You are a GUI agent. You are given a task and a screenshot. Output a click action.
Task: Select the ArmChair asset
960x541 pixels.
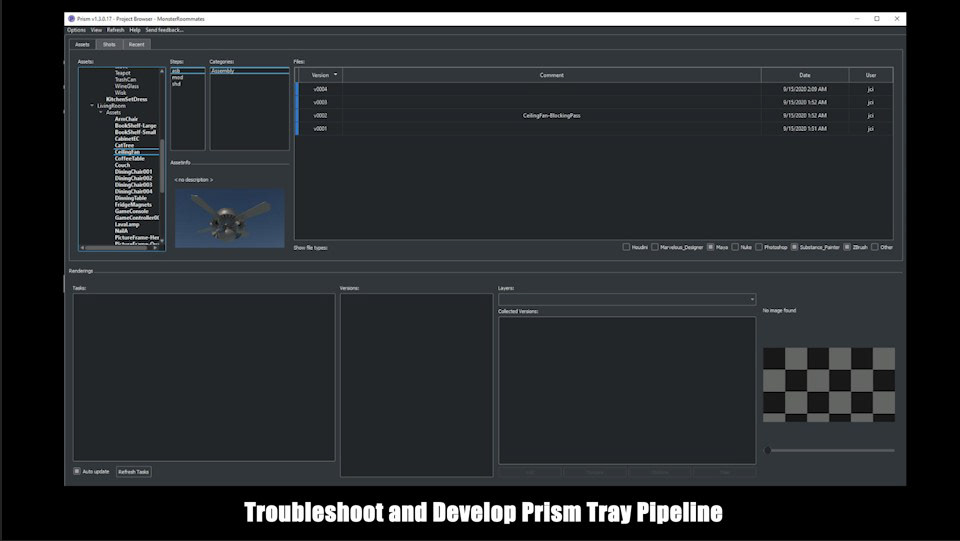coord(126,119)
